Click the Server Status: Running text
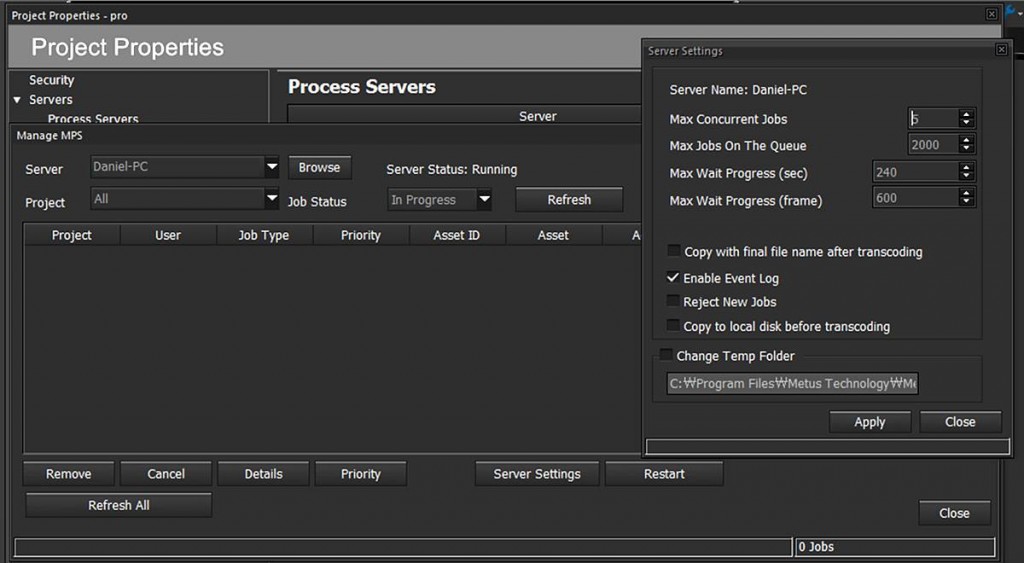The height and width of the screenshot is (563, 1024). tap(451, 169)
